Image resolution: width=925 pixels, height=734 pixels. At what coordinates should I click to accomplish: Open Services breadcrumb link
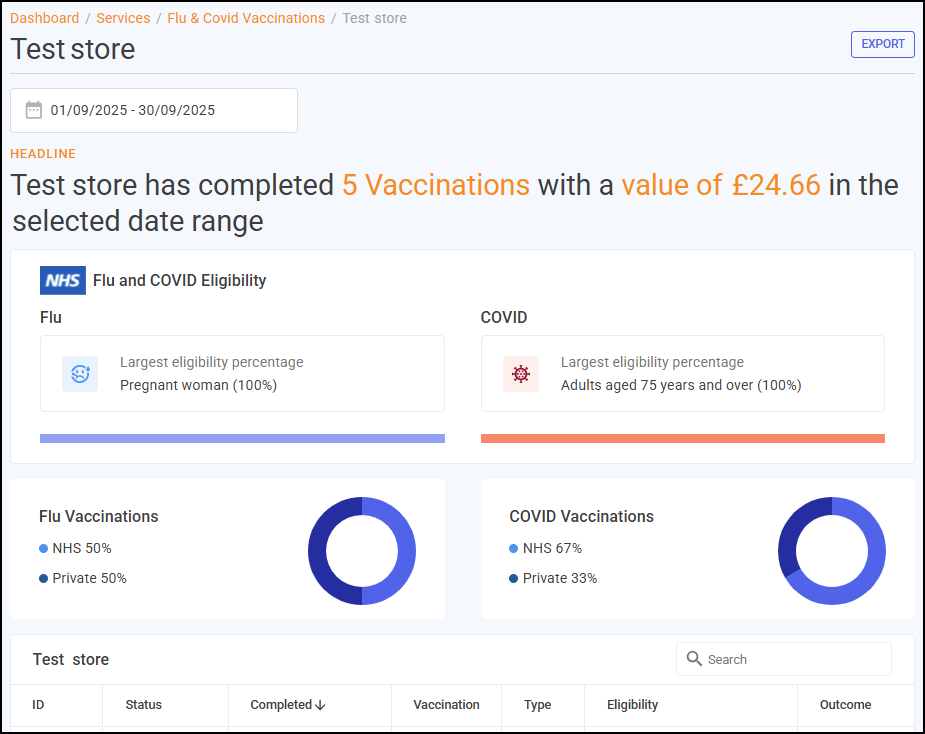(123, 18)
